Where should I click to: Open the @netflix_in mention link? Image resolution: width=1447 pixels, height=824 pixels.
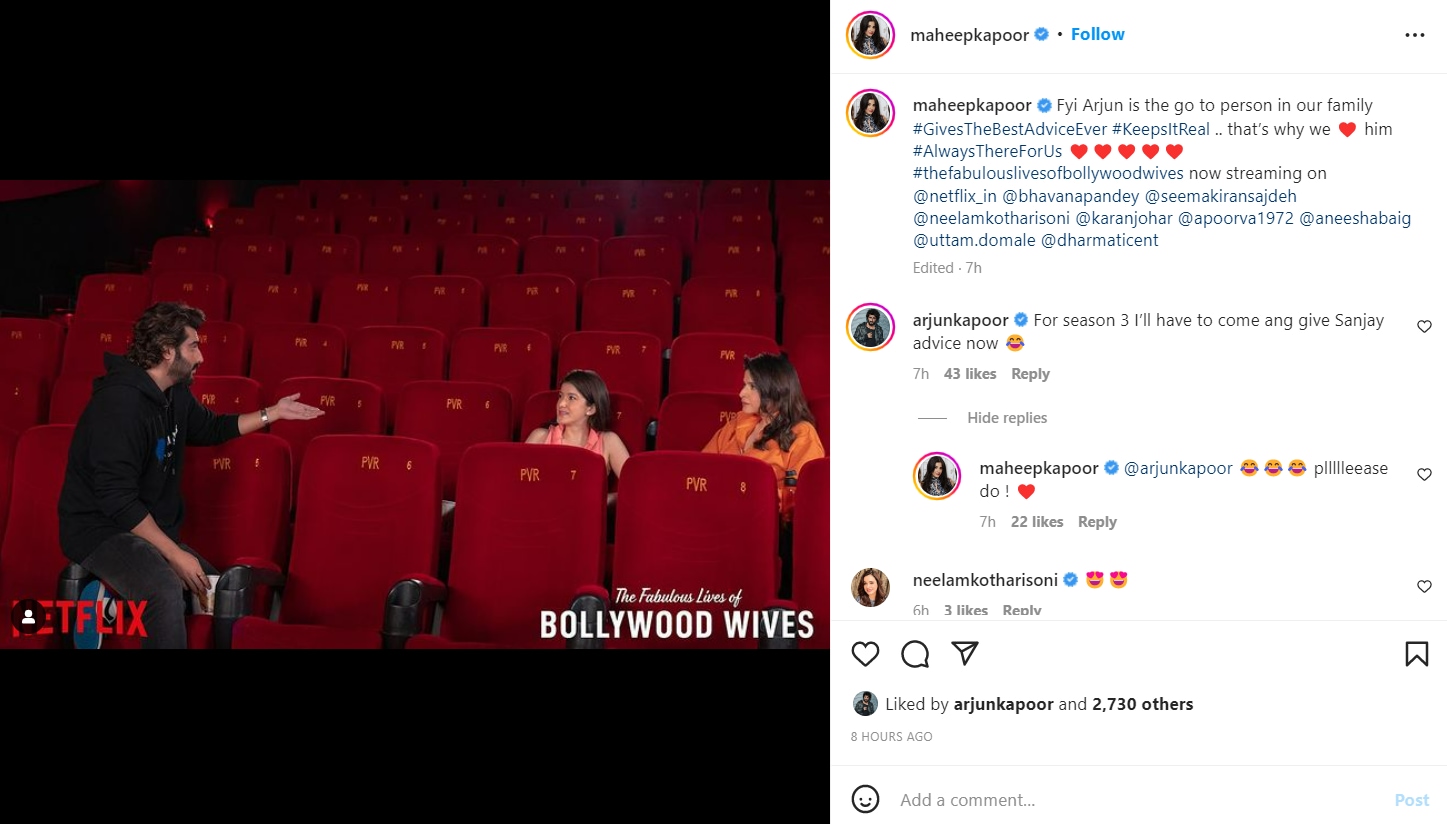pos(955,196)
